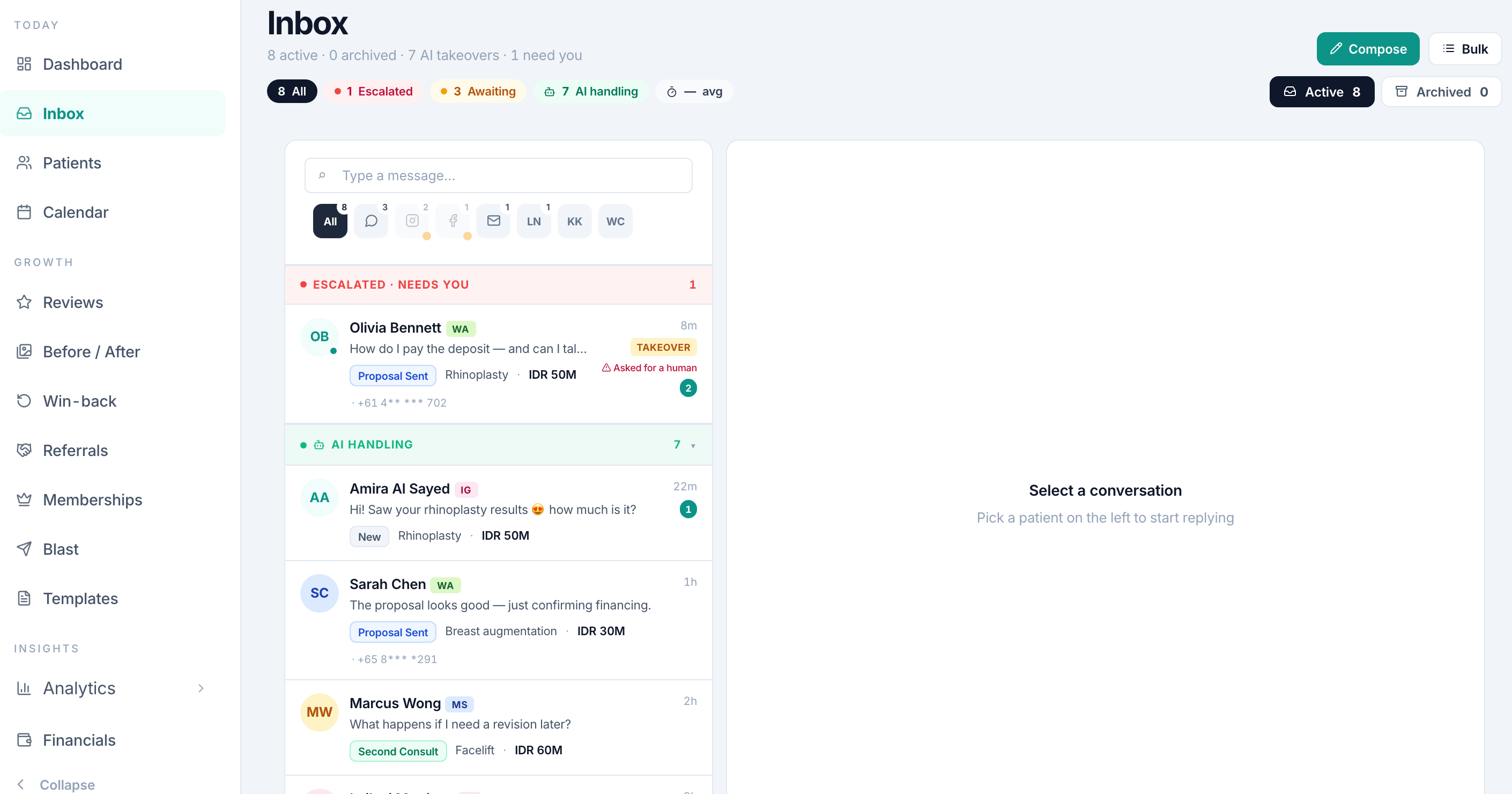Click the Second Consult tag
Screen dimensions: 1512x794
pos(398,752)
